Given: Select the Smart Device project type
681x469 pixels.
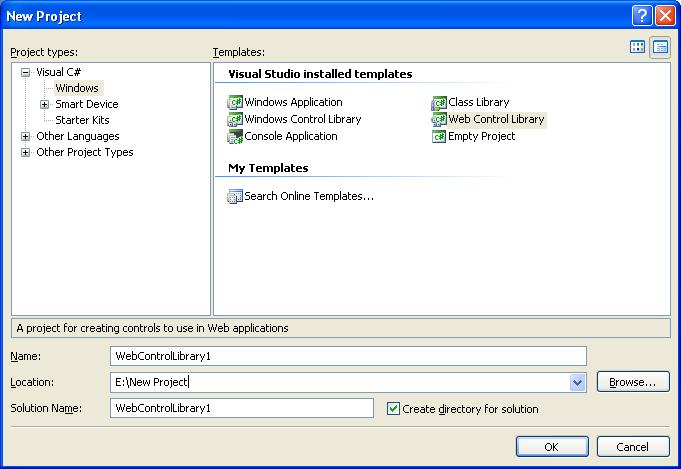Looking at the screenshot, I should (x=87, y=104).
